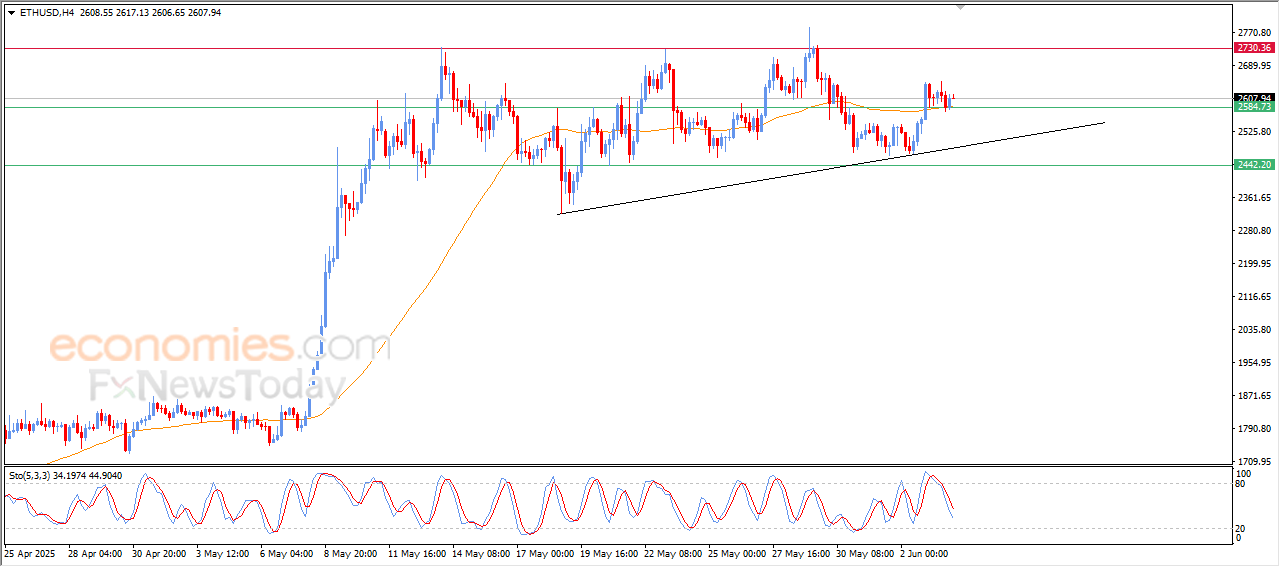Click the 2 Jun 00:00 time label

(925, 553)
